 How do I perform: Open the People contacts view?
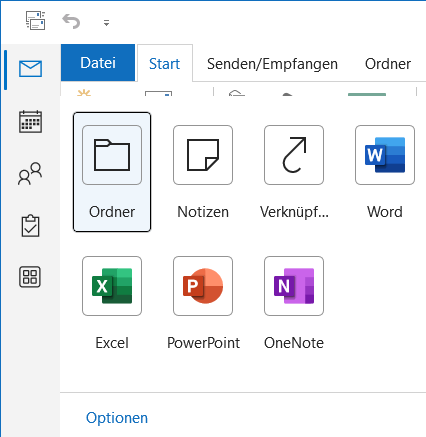pyautogui.click(x=30, y=173)
